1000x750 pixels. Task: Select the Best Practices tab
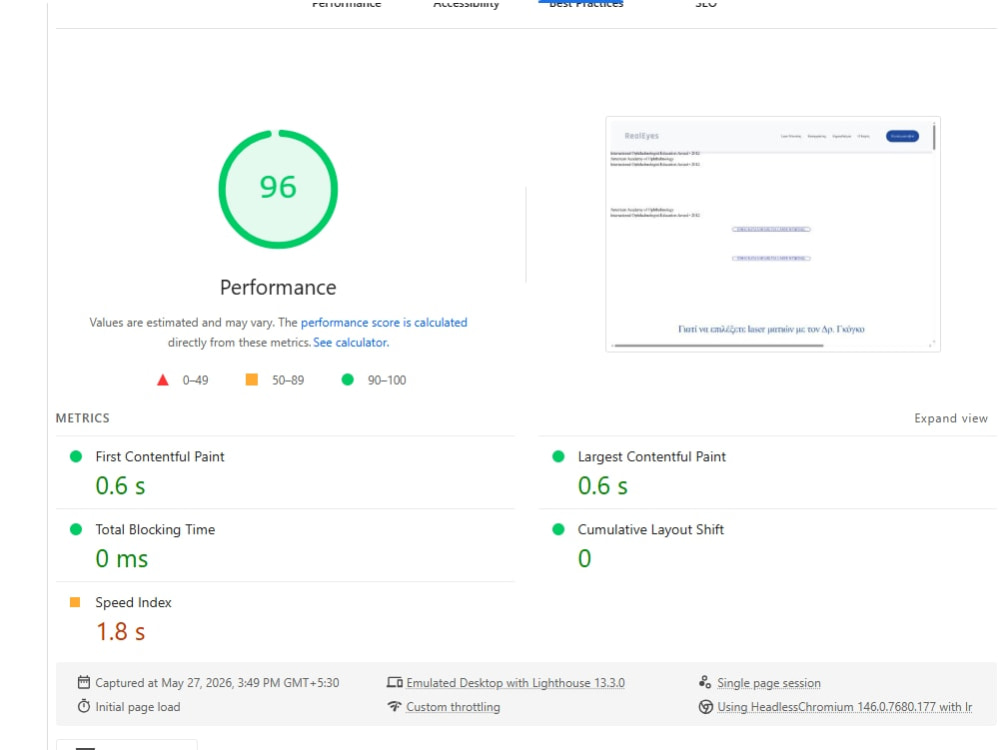click(x=586, y=4)
